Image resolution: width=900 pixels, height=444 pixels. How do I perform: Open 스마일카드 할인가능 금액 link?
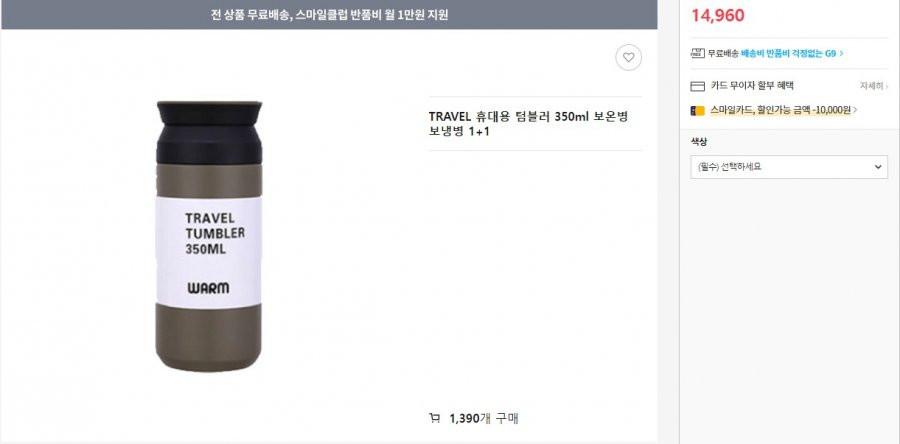[780, 110]
